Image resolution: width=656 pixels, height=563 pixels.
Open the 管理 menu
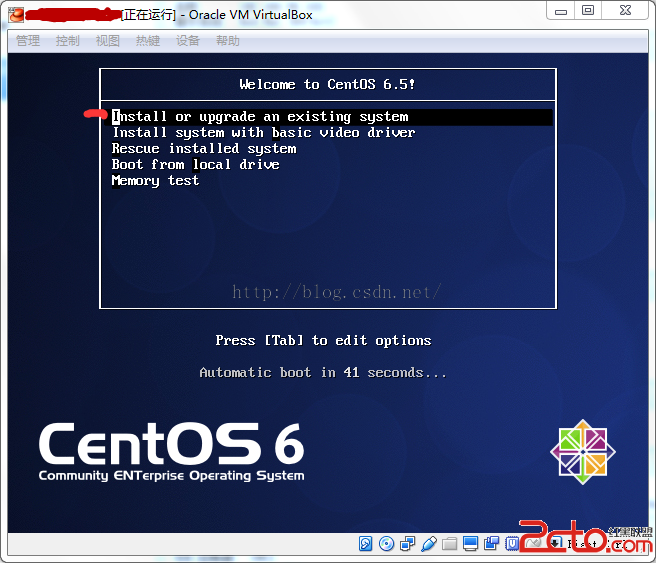[28, 41]
